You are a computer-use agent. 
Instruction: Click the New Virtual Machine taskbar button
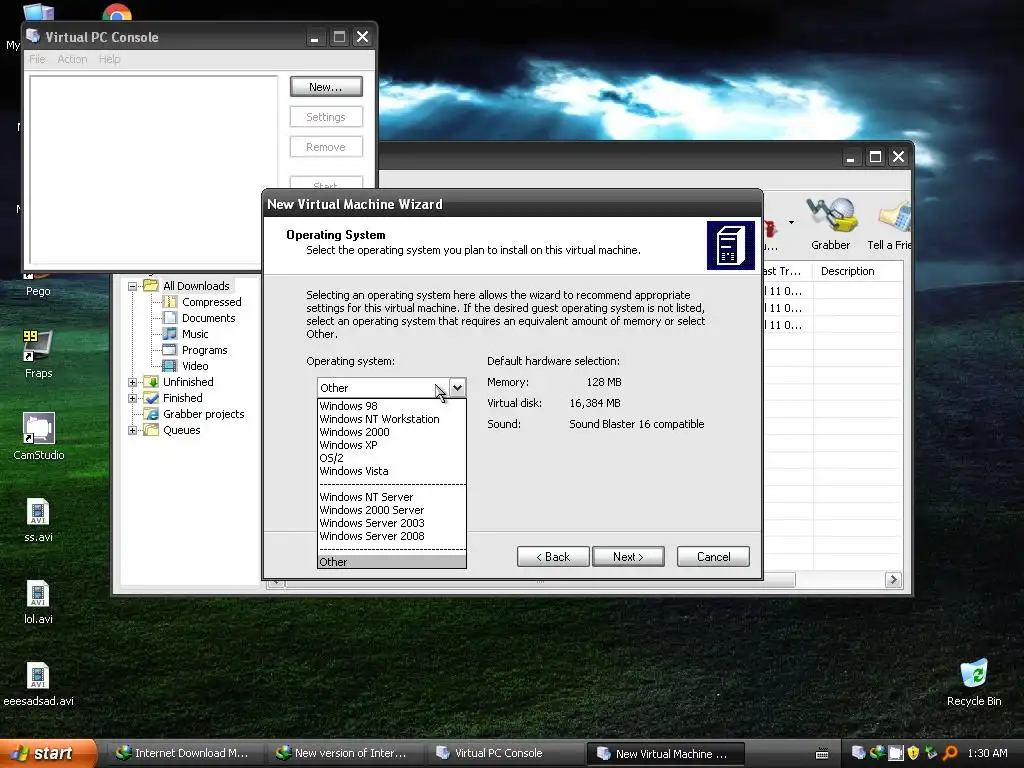(665, 754)
